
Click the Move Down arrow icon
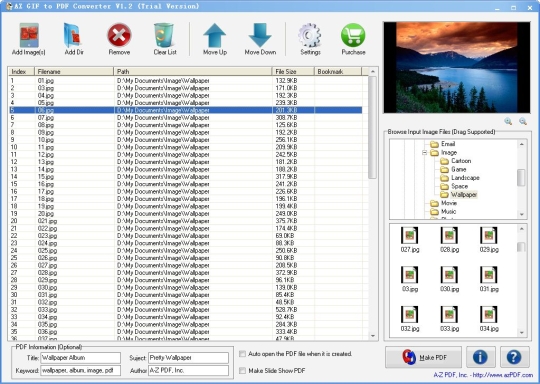point(260,35)
